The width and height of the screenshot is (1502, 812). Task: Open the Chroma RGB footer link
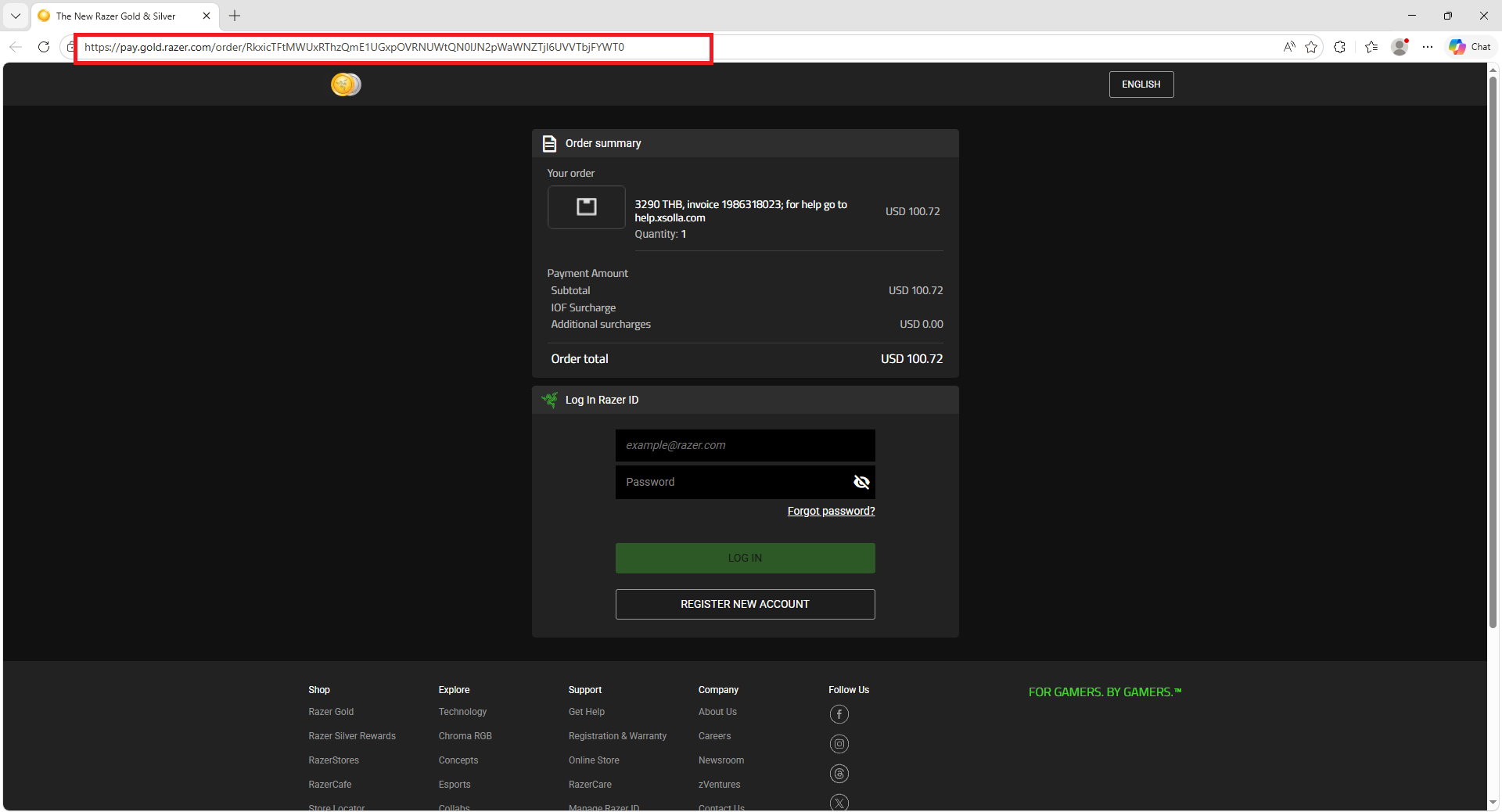tap(465, 736)
